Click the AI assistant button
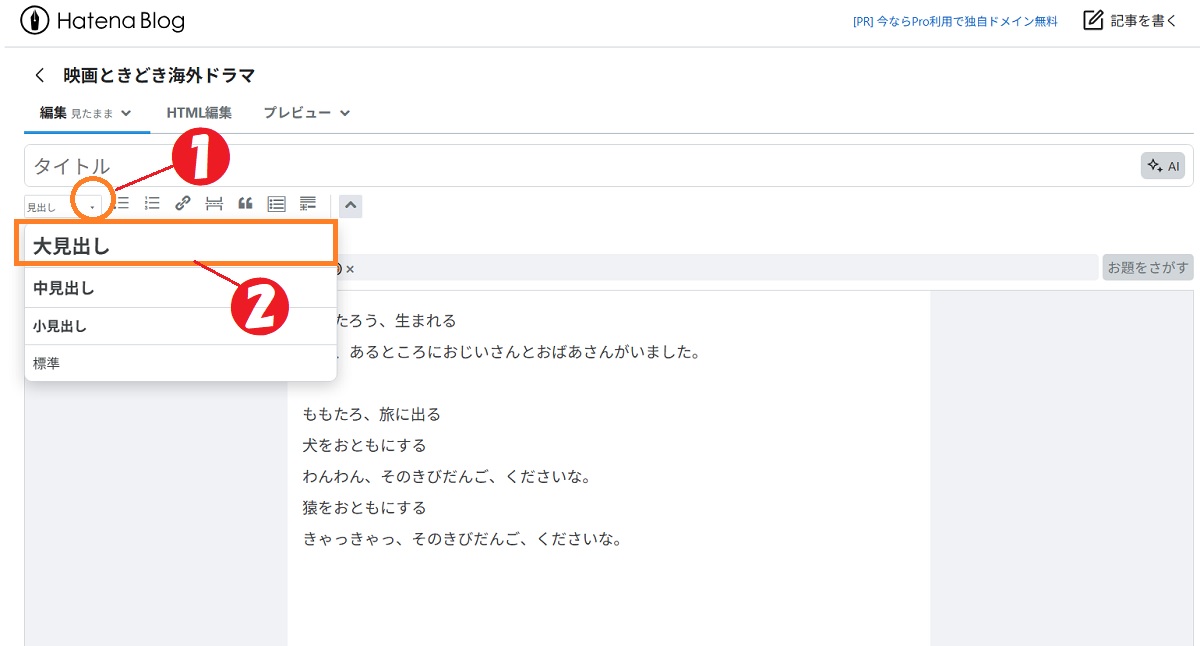This screenshot has height=646, width=1200. click(x=1163, y=165)
